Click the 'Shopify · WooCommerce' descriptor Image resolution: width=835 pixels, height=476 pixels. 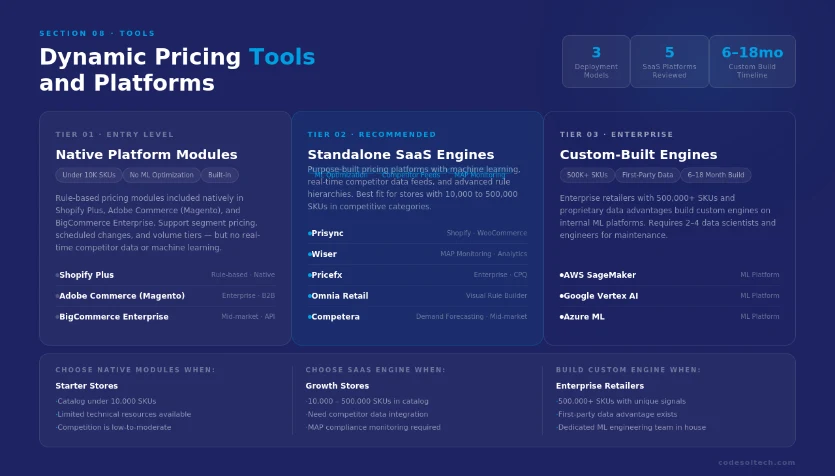click(487, 233)
